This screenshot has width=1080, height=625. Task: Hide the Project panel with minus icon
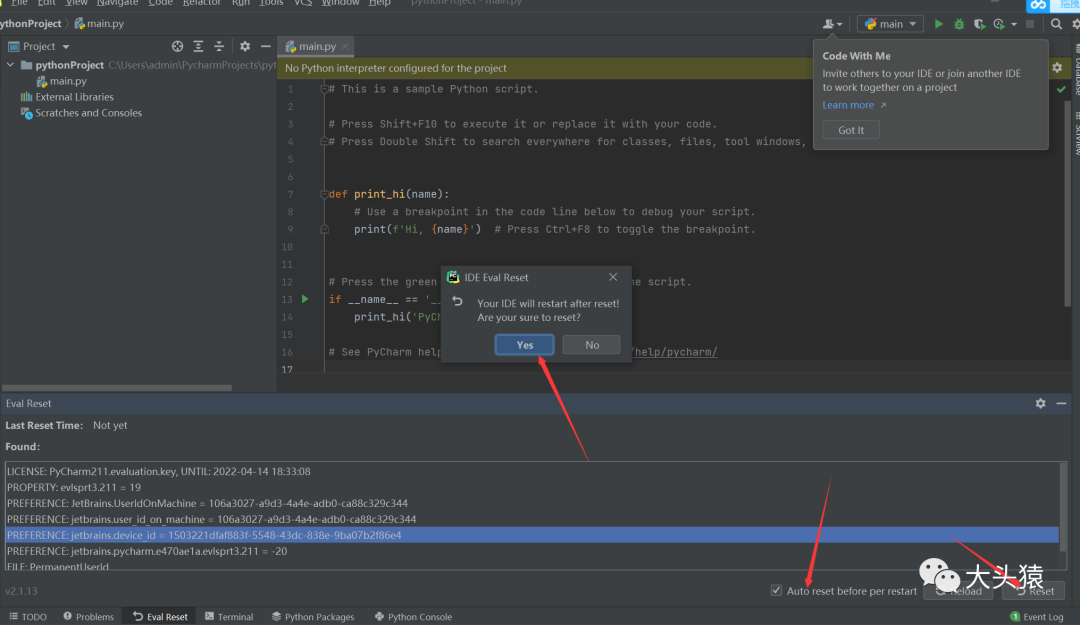click(265, 46)
